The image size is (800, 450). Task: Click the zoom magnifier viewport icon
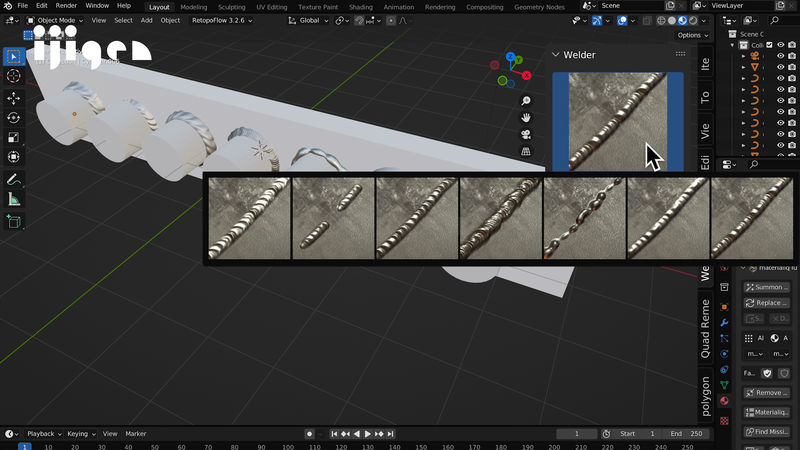pyautogui.click(x=526, y=101)
